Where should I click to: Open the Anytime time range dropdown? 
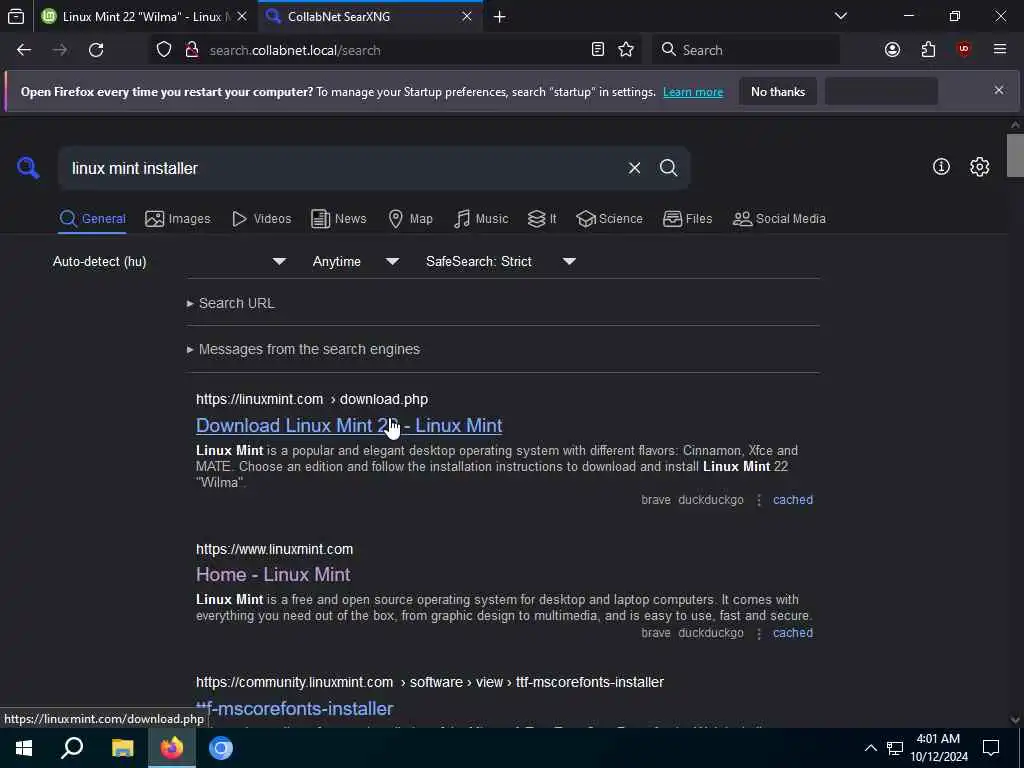(x=355, y=261)
